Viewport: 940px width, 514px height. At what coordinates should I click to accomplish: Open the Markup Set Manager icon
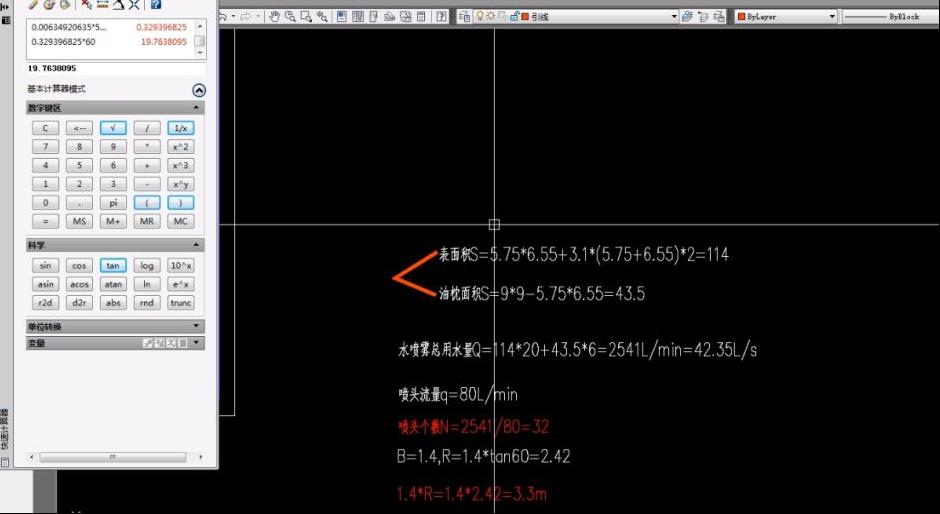pos(405,17)
